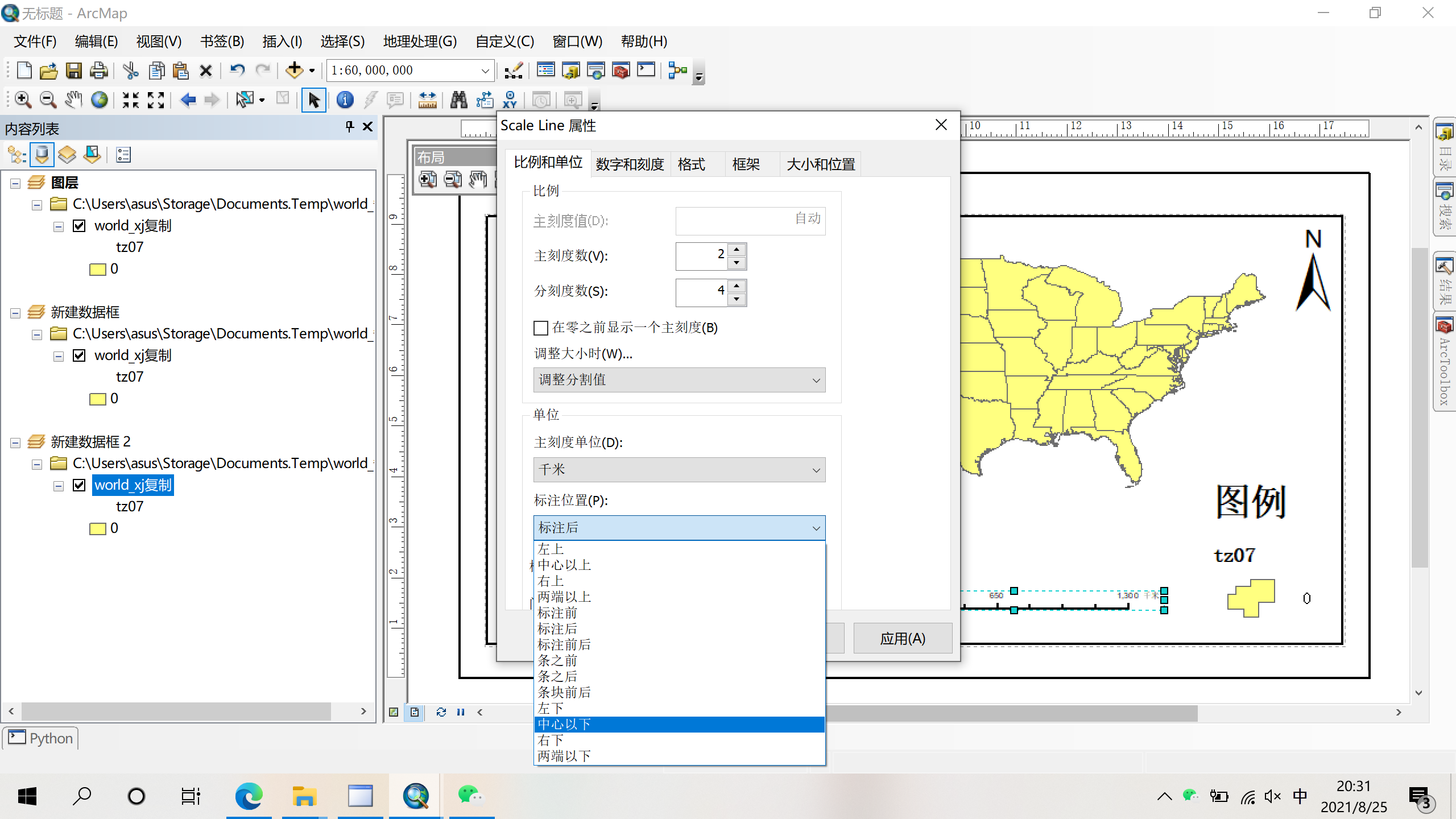Open 调整分割值 dropdown
Viewport: 1456px width, 819px height.
point(679,380)
